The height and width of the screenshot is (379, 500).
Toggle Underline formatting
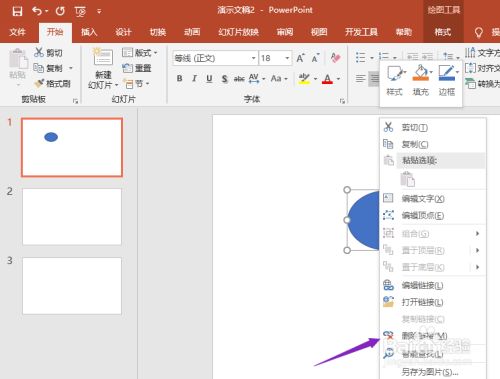209,79
